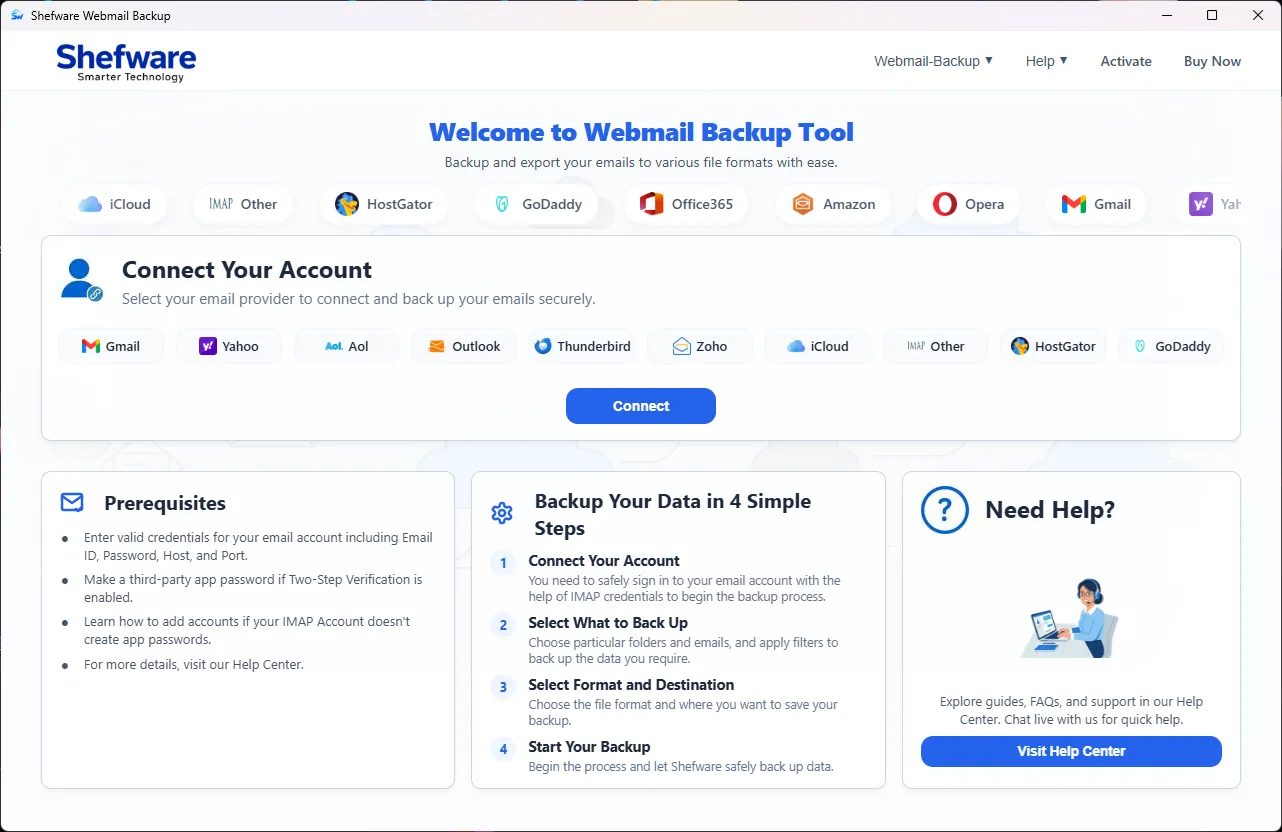Image resolution: width=1282 pixels, height=832 pixels.
Task: Select the iCloud chip in the top carousel
Action: (x=114, y=204)
